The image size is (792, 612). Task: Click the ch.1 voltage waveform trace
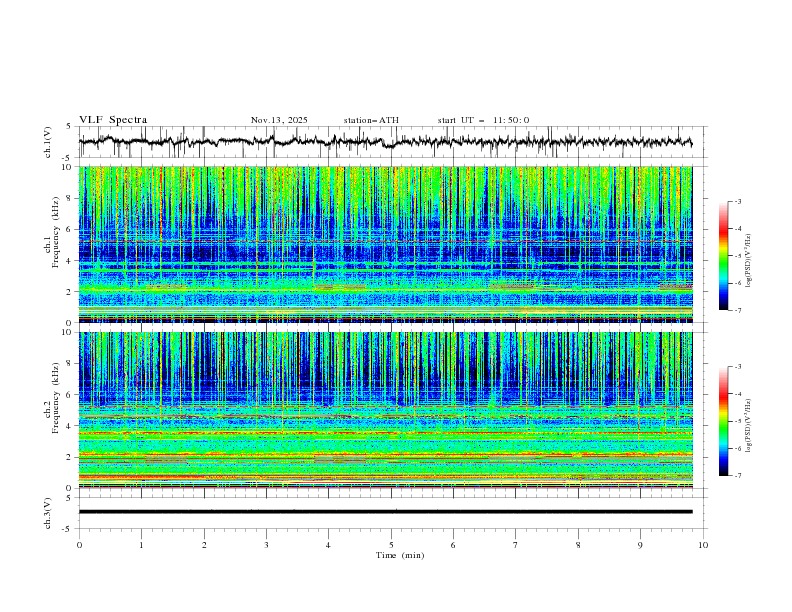point(385,142)
